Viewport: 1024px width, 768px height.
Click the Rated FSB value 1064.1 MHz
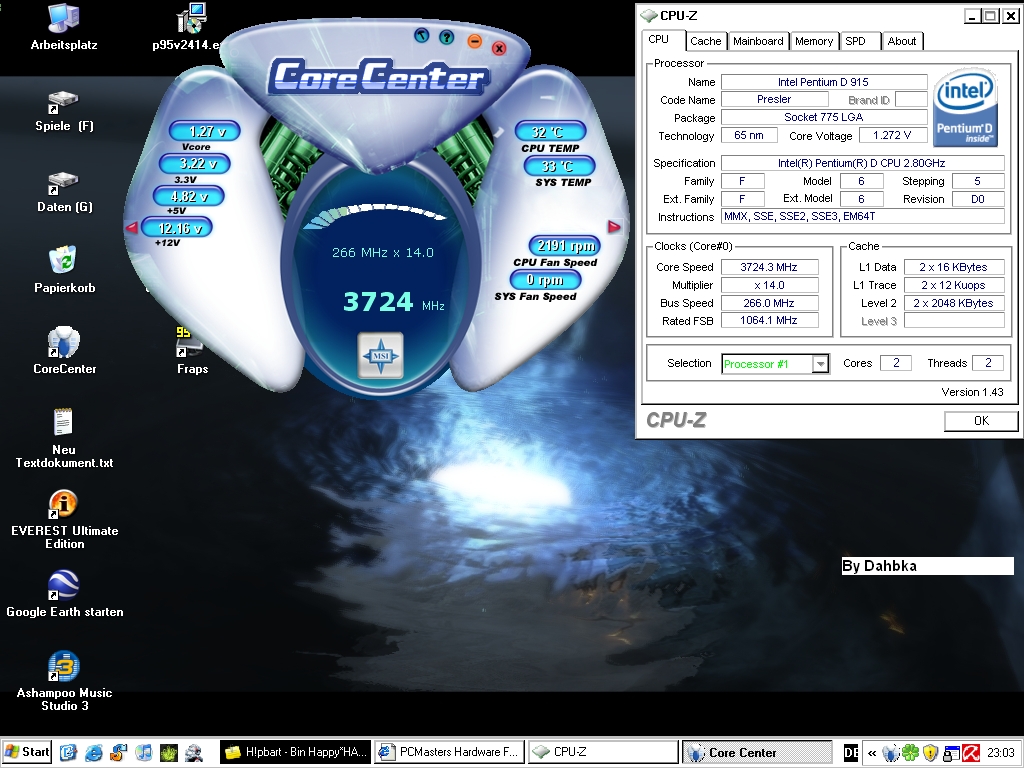(769, 321)
